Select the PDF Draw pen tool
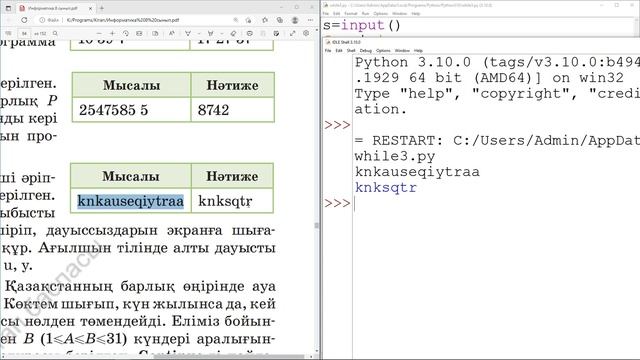The image size is (640, 360). pyautogui.click(x=188, y=33)
